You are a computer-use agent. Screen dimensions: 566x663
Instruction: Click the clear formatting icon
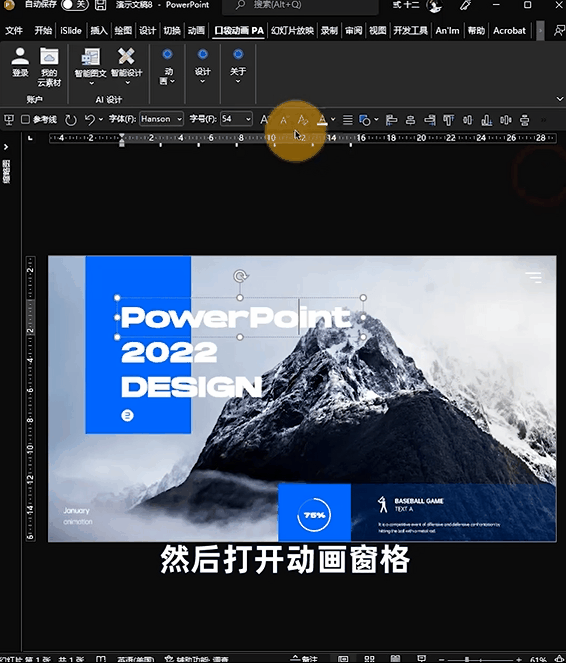click(x=302, y=120)
